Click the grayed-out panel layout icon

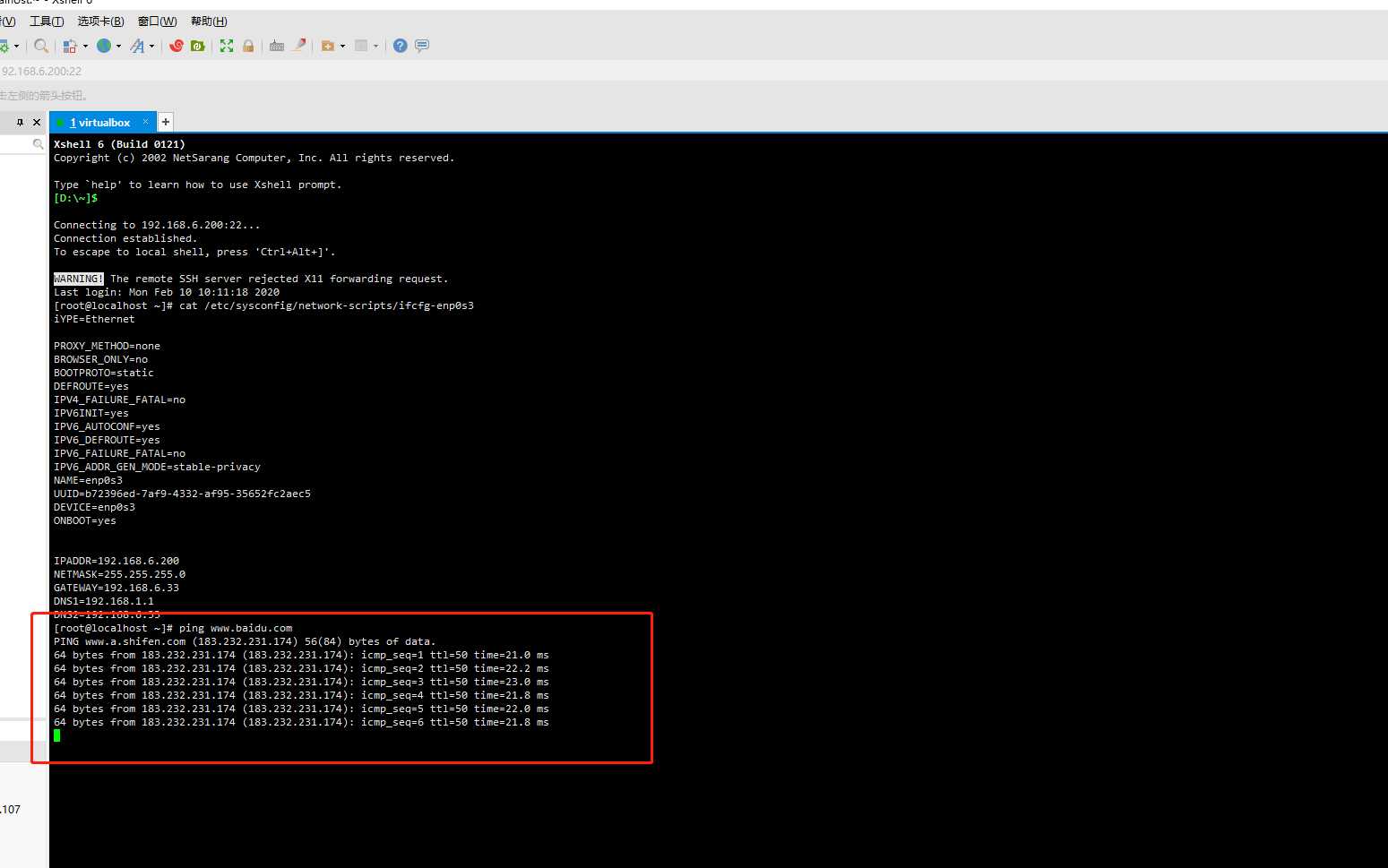click(x=361, y=46)
